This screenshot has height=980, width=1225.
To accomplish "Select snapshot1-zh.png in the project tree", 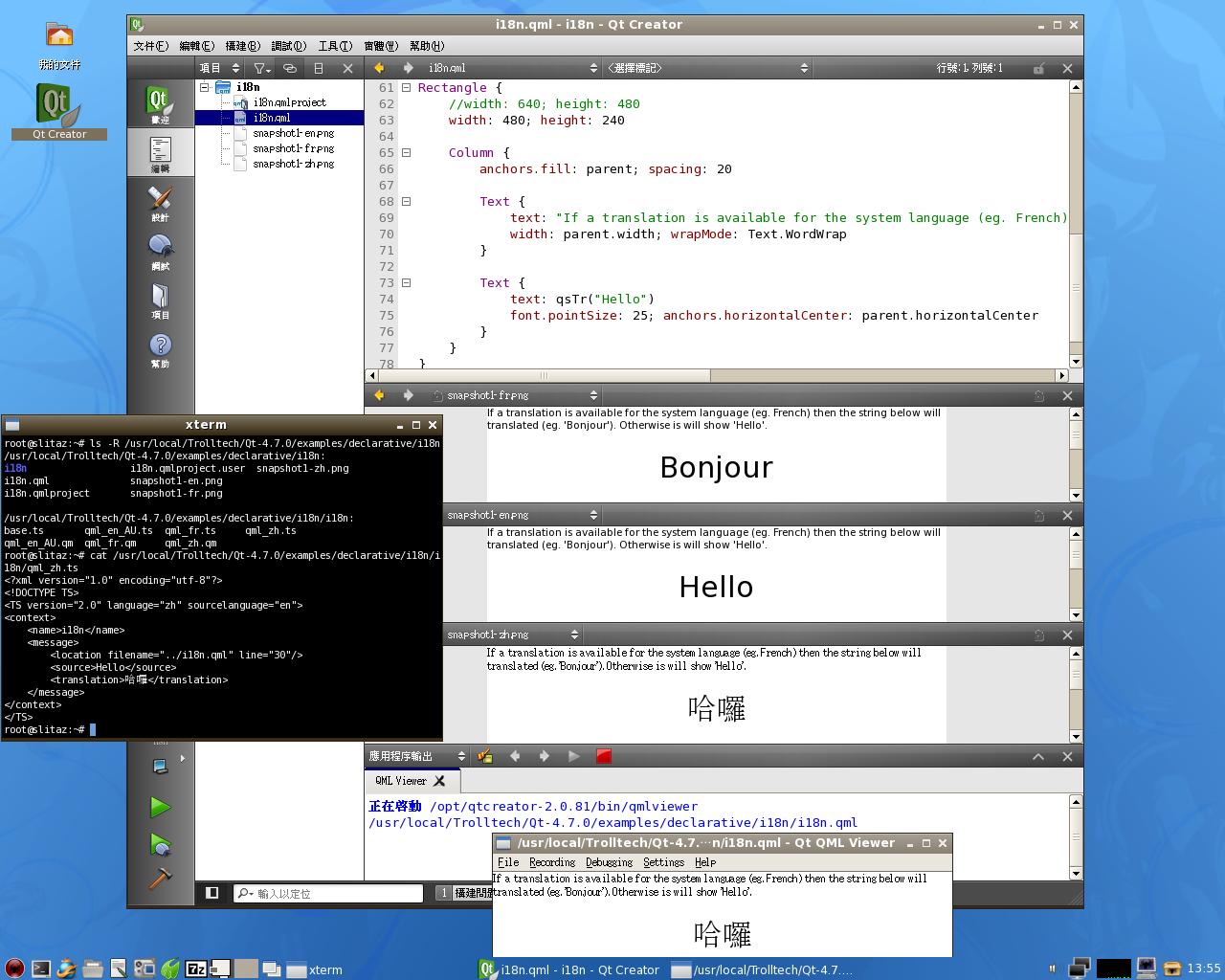I will pos(293,164).
